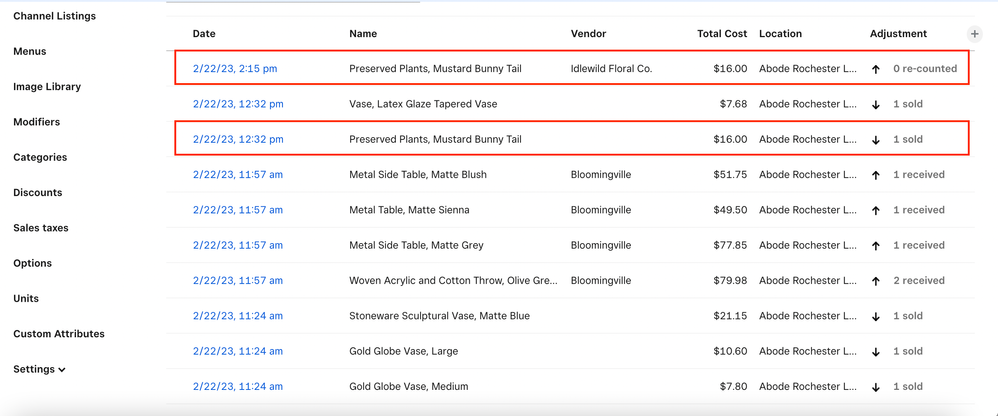Select Sales taxes in sidebar
This screenshot has width=998, height=416.
tap(41, 228)
